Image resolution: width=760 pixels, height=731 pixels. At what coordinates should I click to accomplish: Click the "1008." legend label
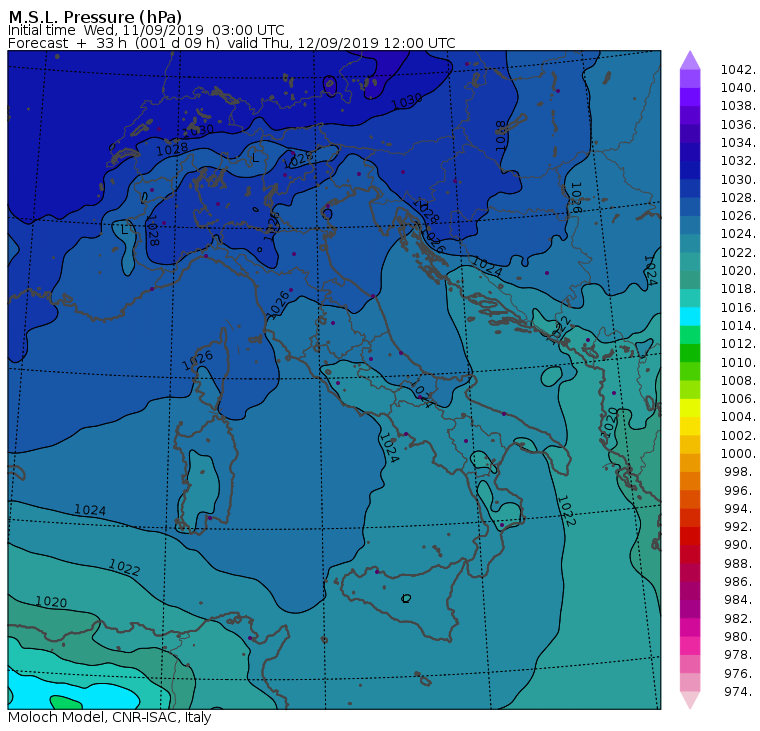click(738, 381)
